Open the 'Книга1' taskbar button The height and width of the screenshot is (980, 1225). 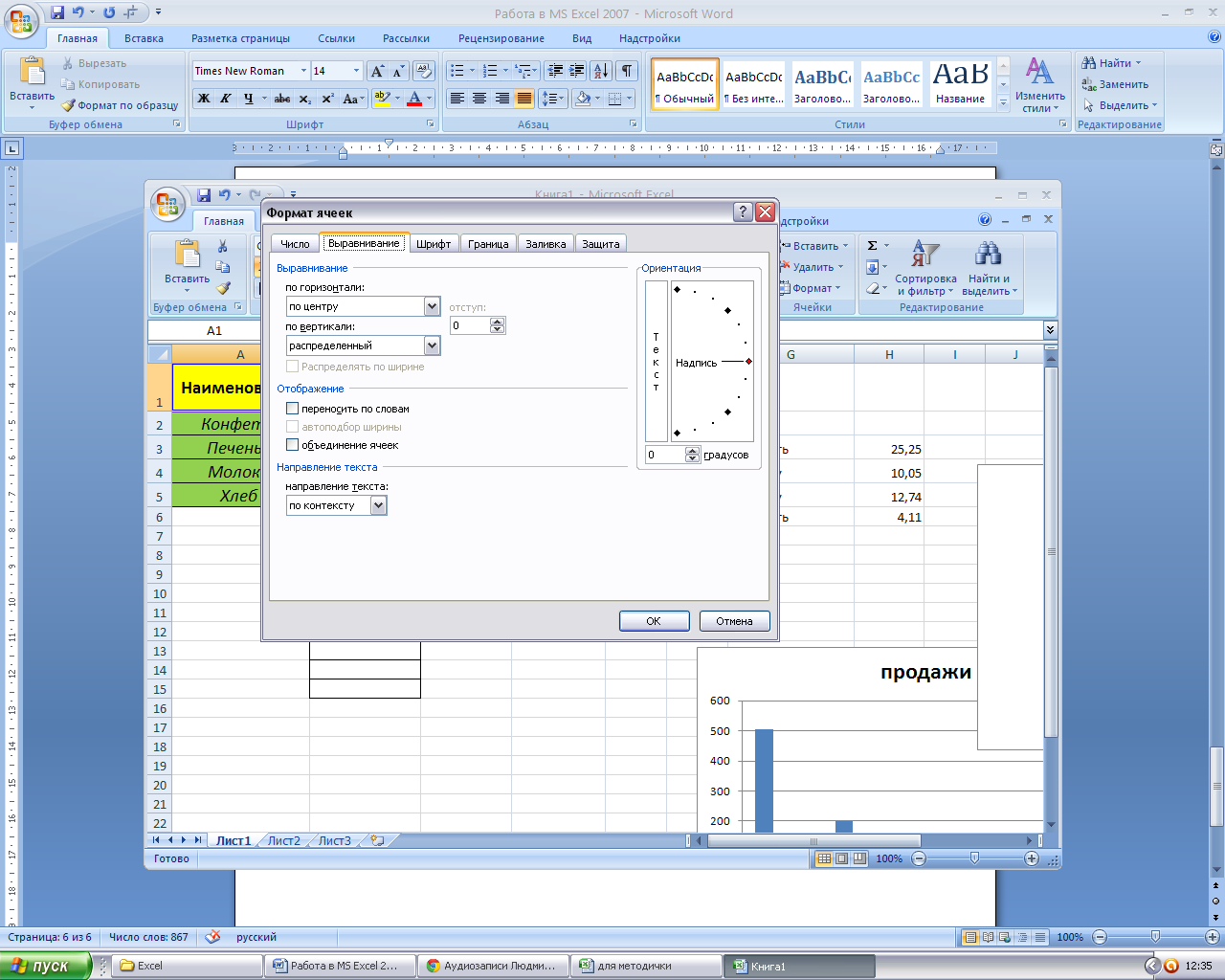point(799,967)
